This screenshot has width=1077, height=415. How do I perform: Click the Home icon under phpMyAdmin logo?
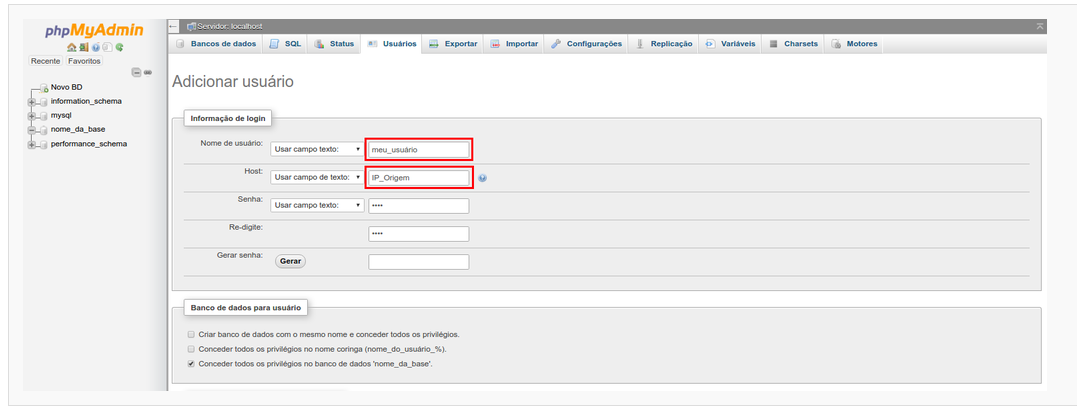point(71,47)
